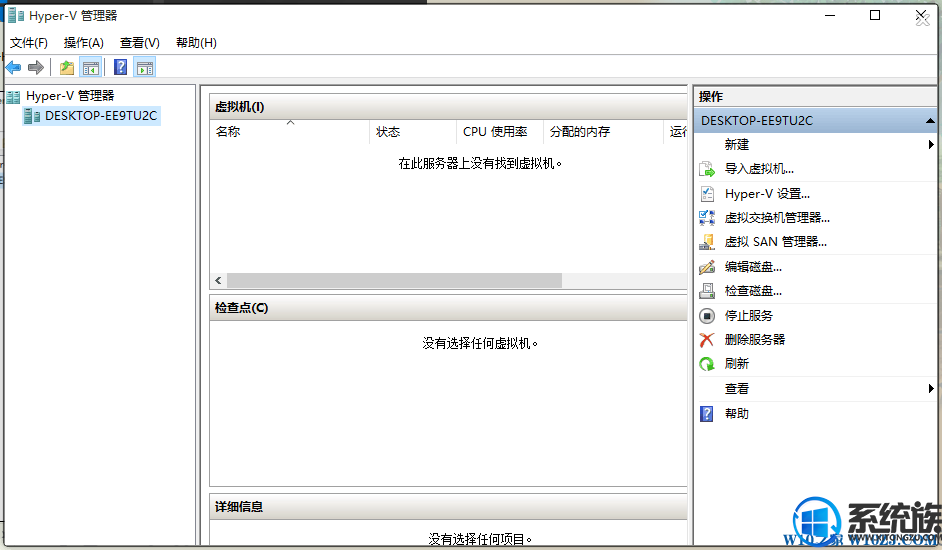Toggle the Action pane toolbar icon
942x550 pixels.
tap(145, 67)
